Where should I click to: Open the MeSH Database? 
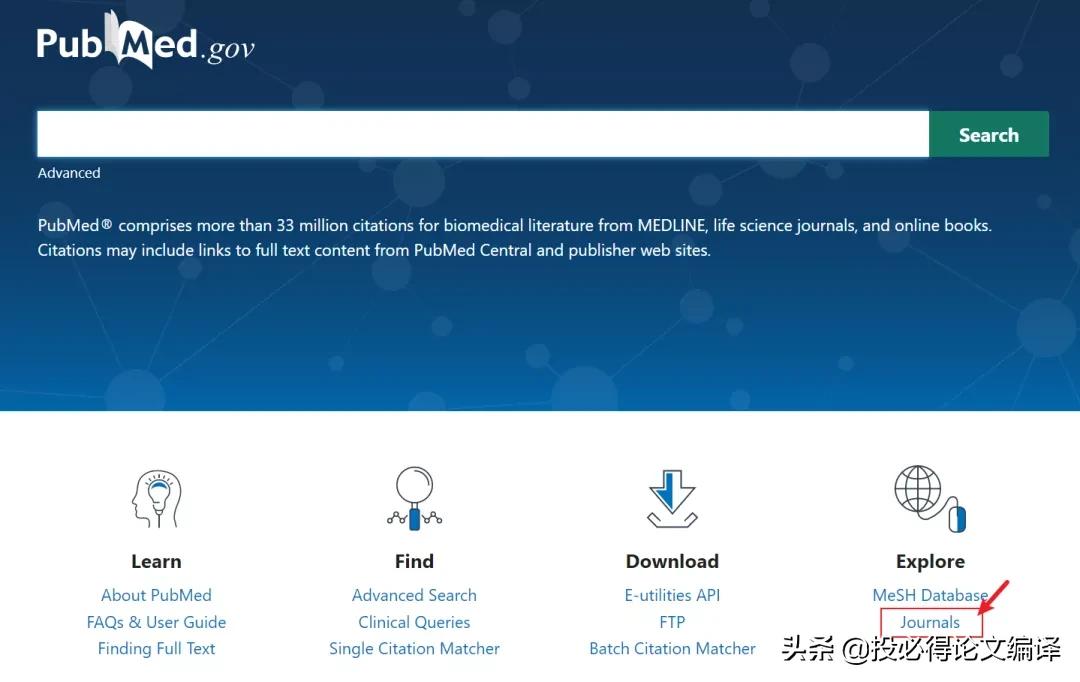tap(930, 594)
